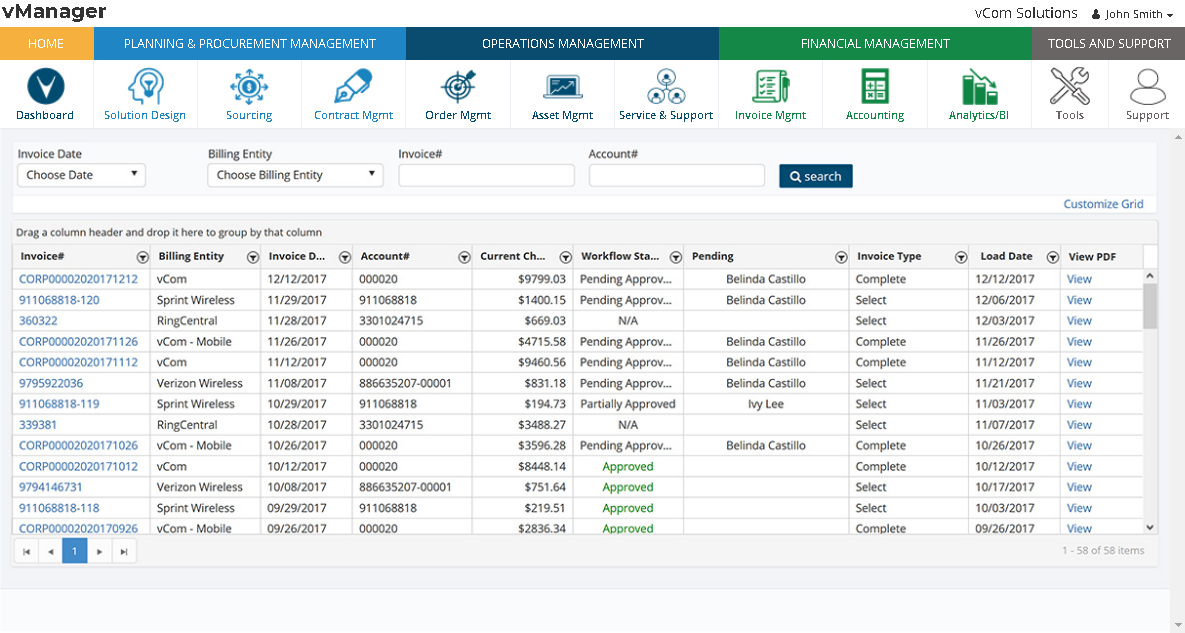1185x633 pixels.
Task: Click inside the Account# input field
Action: click(676, 176)
